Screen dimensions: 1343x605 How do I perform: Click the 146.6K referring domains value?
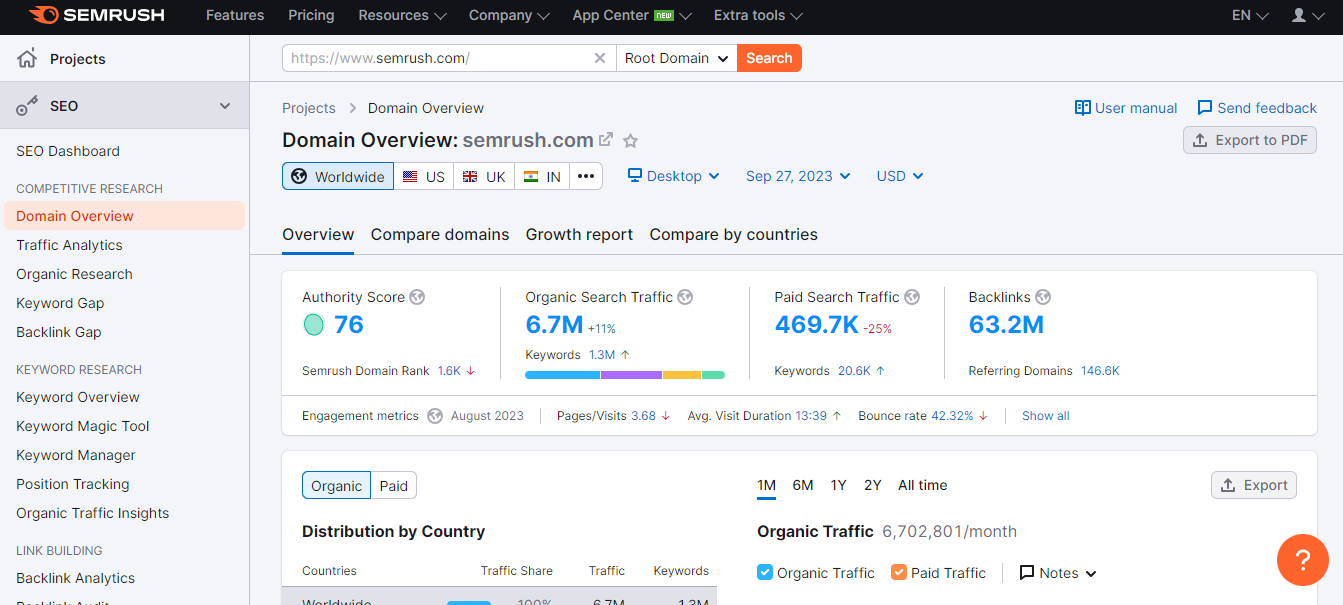coord(1100,371)
